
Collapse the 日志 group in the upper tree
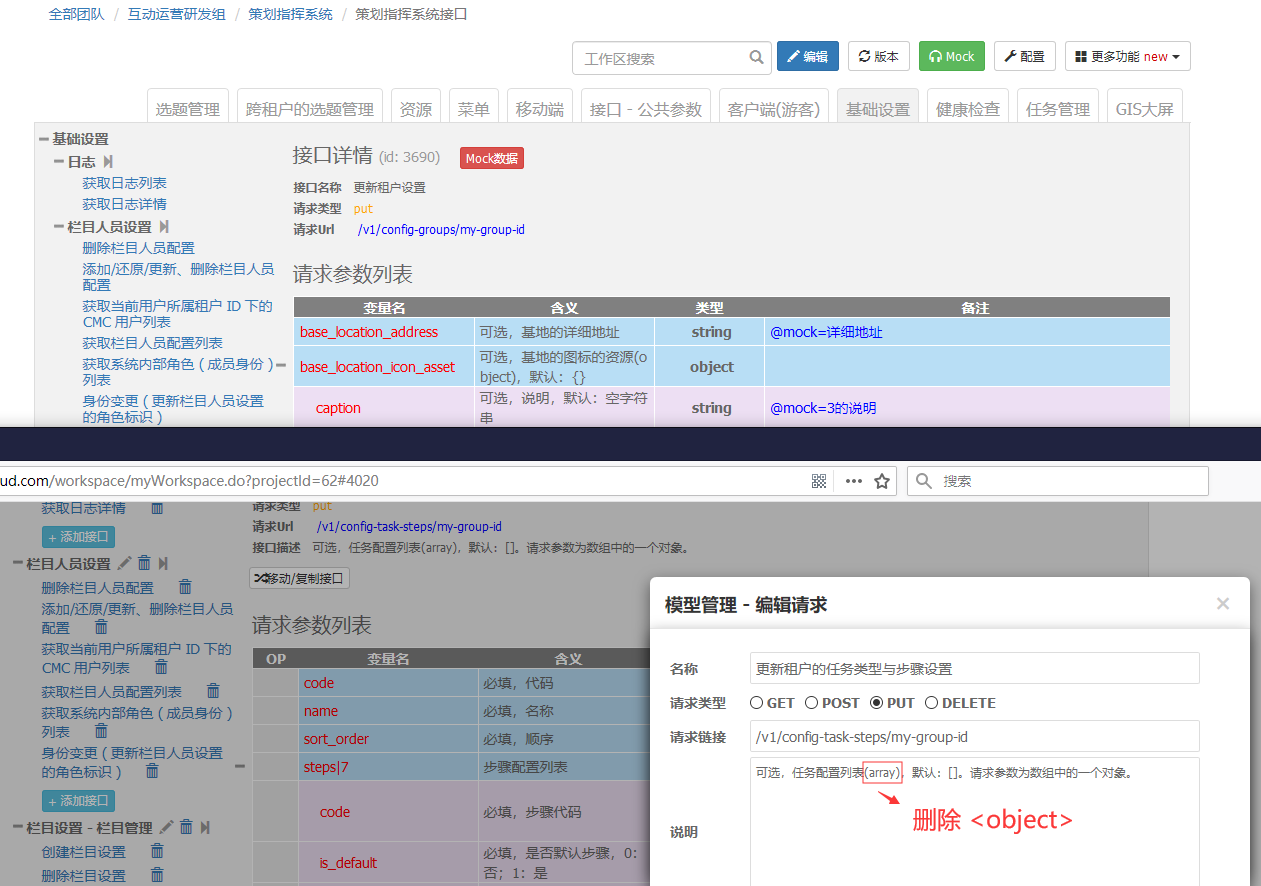coord(59,161)
